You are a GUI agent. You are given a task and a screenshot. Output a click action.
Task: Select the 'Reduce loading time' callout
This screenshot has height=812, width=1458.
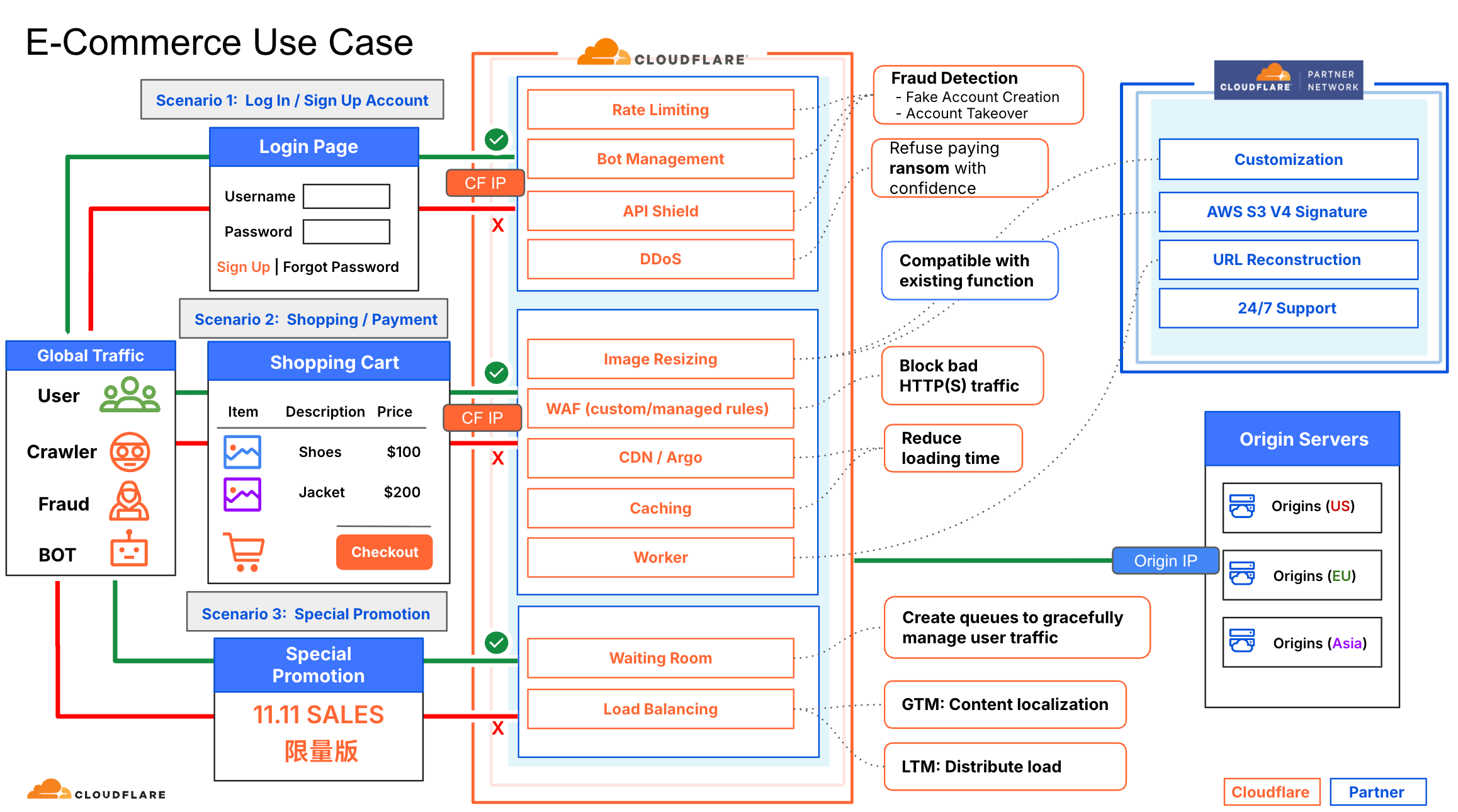(x=953, y=448)
